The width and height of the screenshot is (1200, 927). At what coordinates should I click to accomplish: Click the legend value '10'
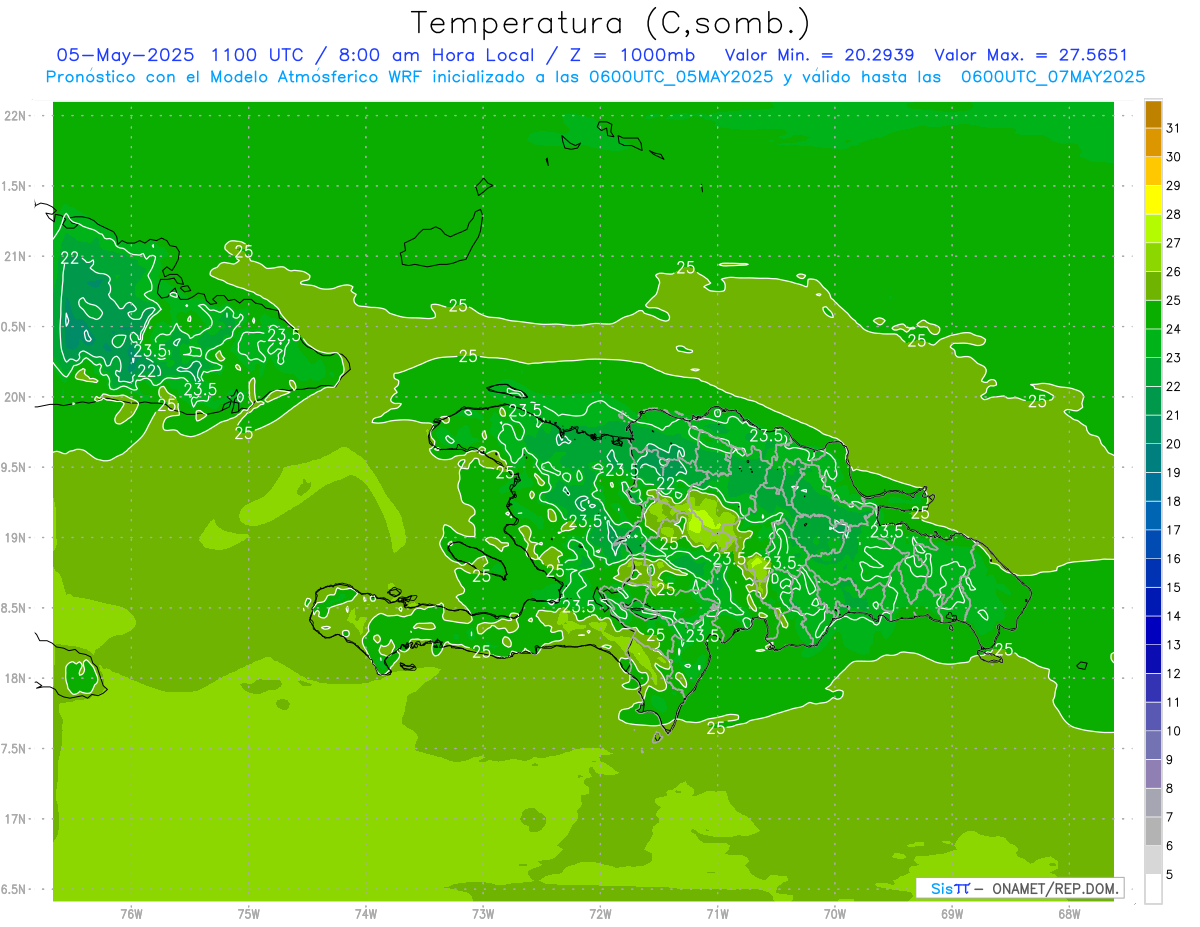point(1173,731)
